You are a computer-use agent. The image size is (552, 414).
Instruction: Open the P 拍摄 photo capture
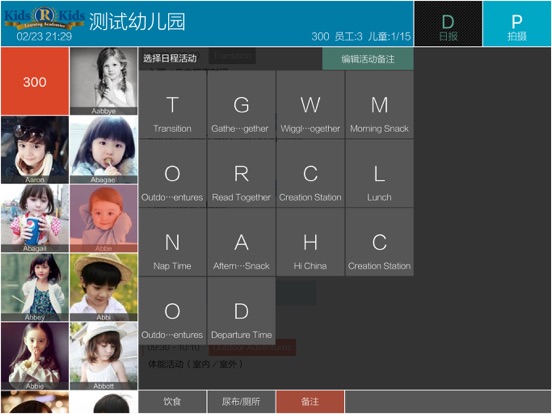pos(516,24)
